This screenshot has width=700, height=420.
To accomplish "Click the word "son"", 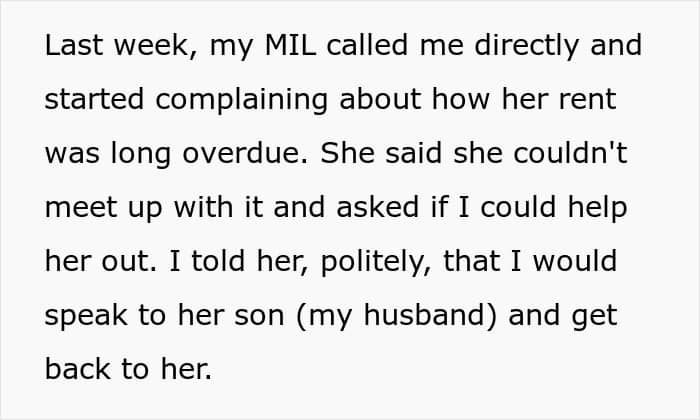I will [x=259, y=317].
